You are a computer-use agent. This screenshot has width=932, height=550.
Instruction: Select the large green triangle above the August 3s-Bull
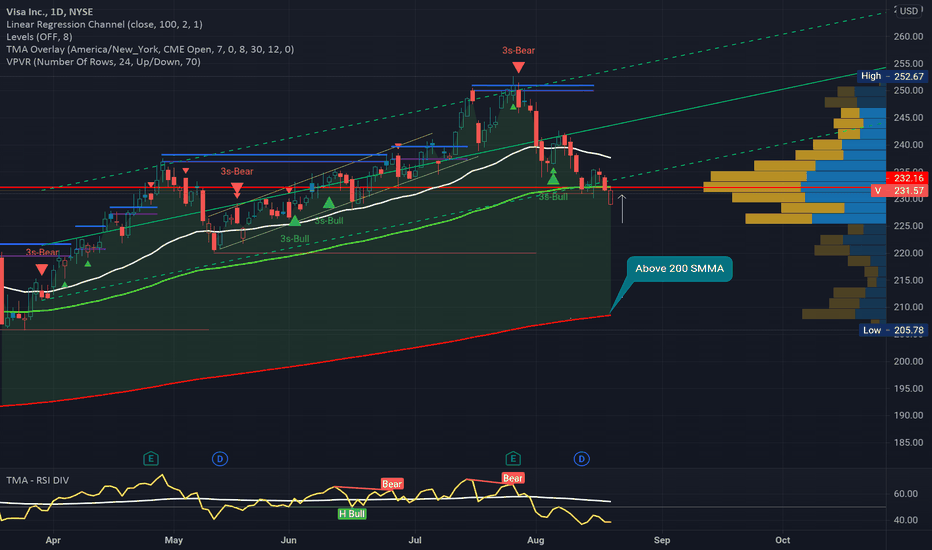(553, 178)
